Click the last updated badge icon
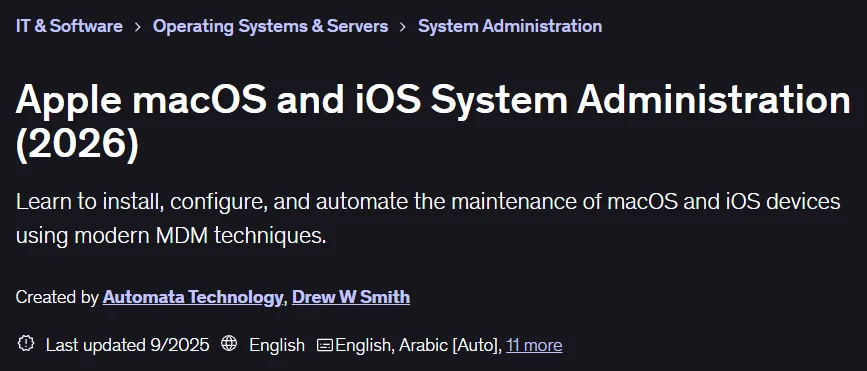The height and width of the screenshot is (371, 867). coord(25,343)
